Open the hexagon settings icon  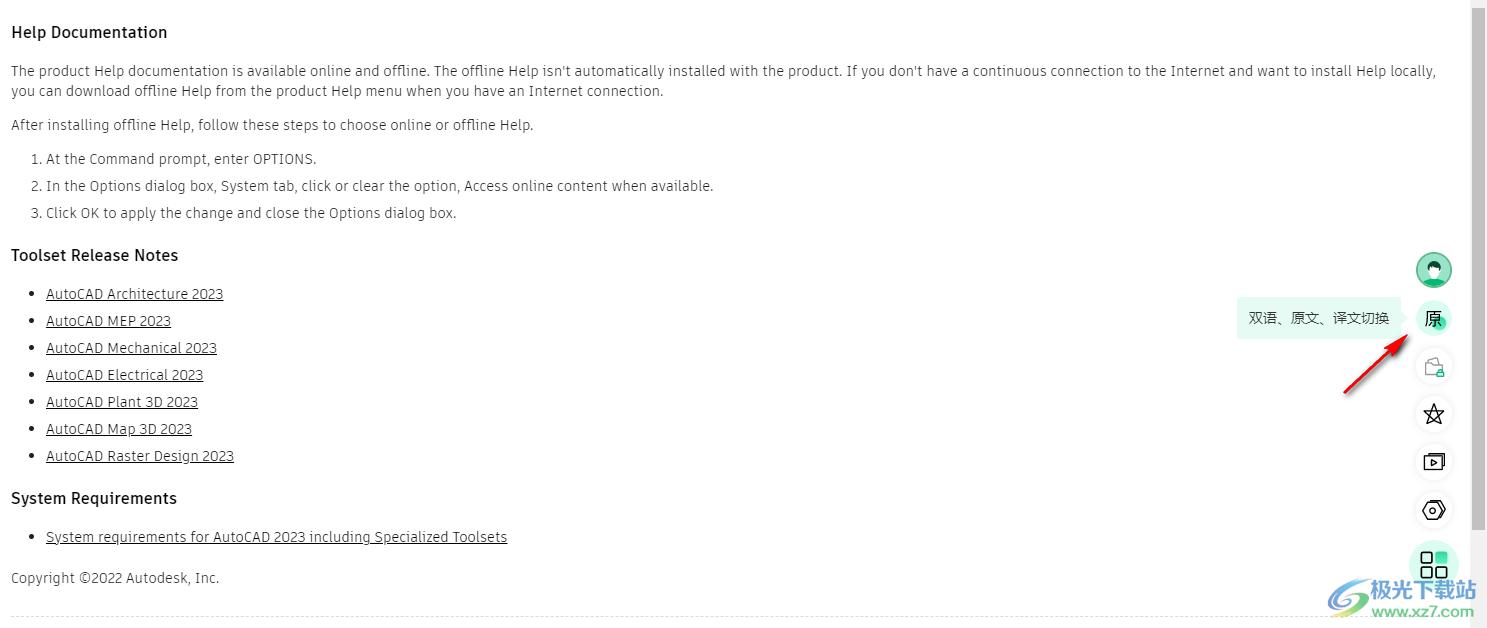[x=1433, y=510]
